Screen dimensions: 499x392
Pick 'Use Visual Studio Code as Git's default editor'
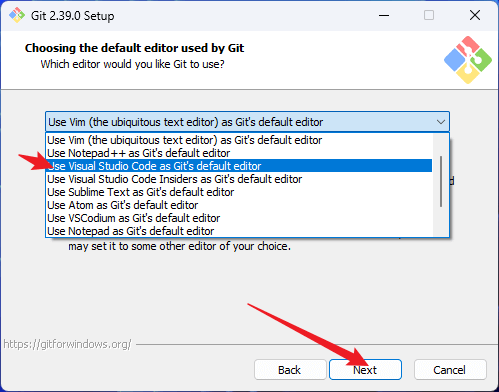[x=239, y=166]
